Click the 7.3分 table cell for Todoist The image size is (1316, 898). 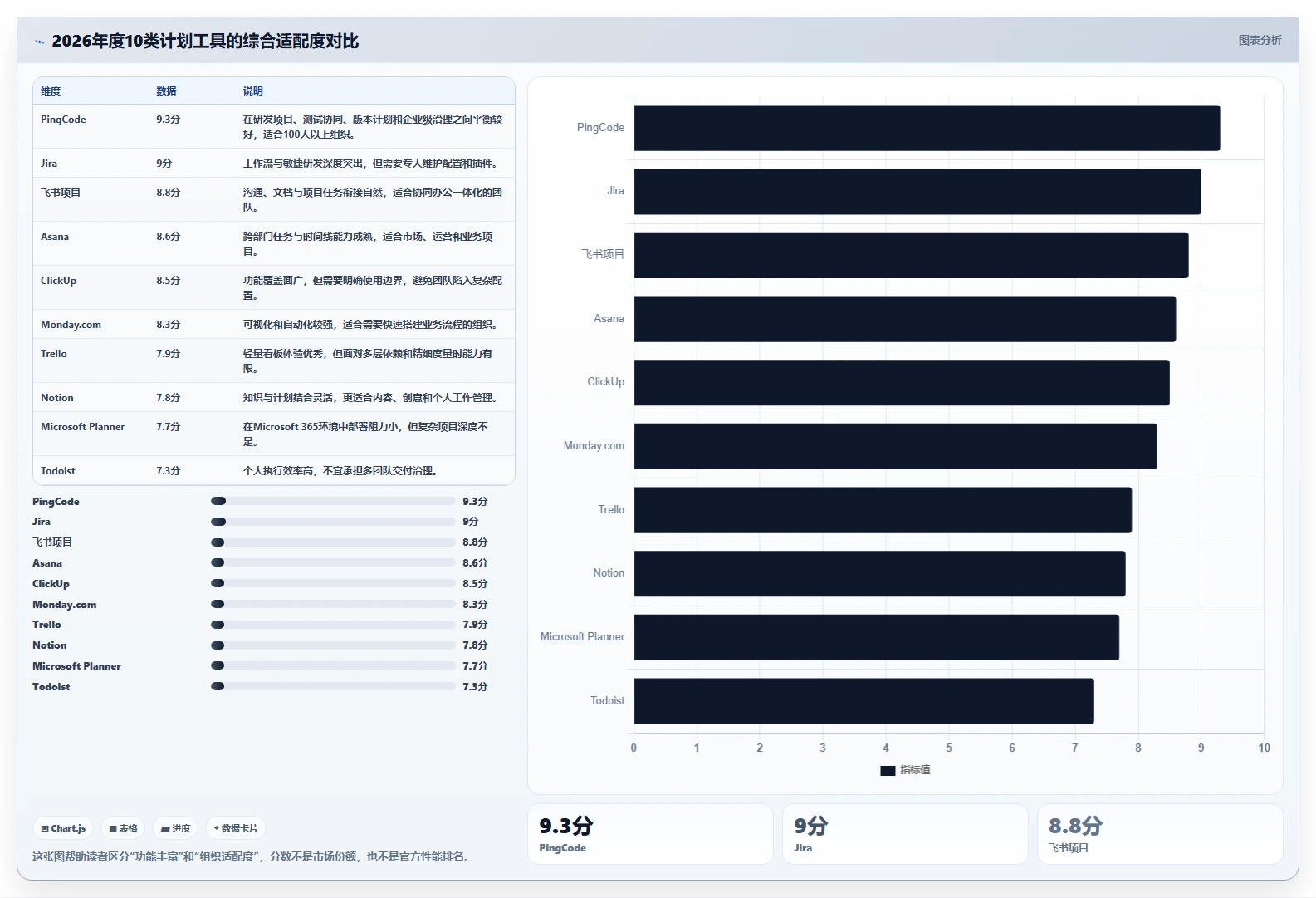(168, 471)
